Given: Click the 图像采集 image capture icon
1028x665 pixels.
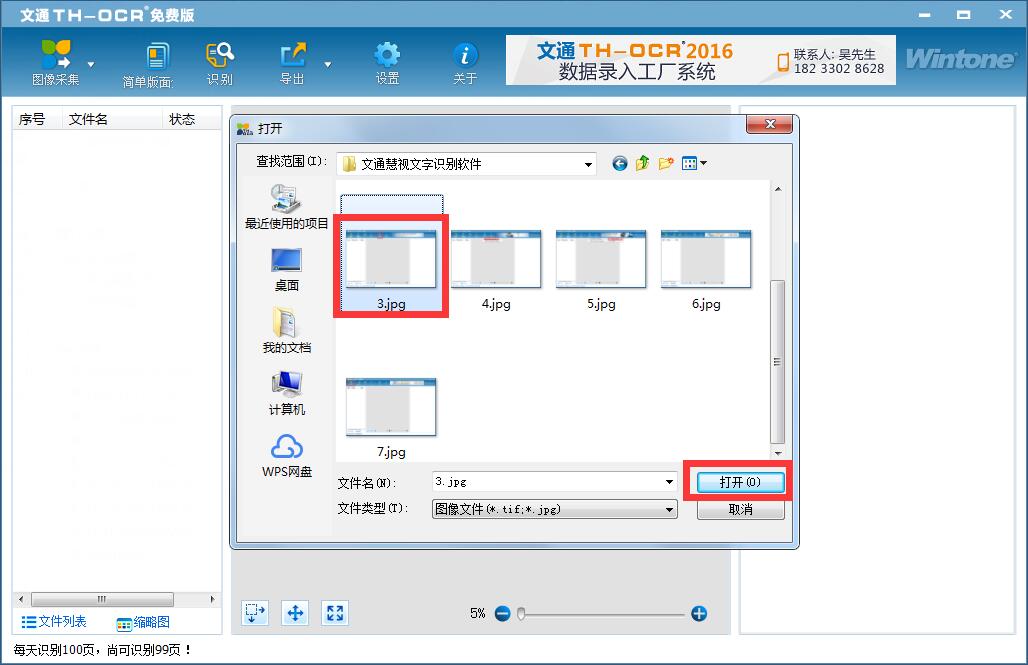Looking at the screenshot, I should click(56, 55).
